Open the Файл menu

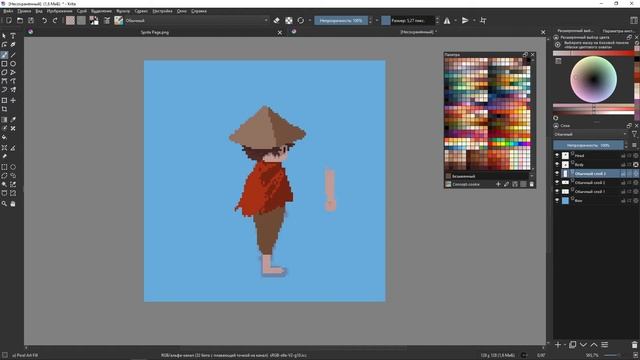pyautogui.click(x=8, y=11)
